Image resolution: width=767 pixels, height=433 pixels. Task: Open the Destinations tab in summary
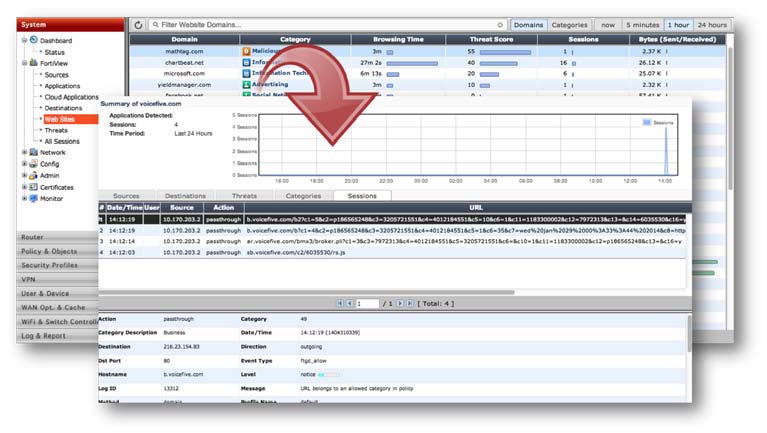pyautogui.click(x=185, y=196)
